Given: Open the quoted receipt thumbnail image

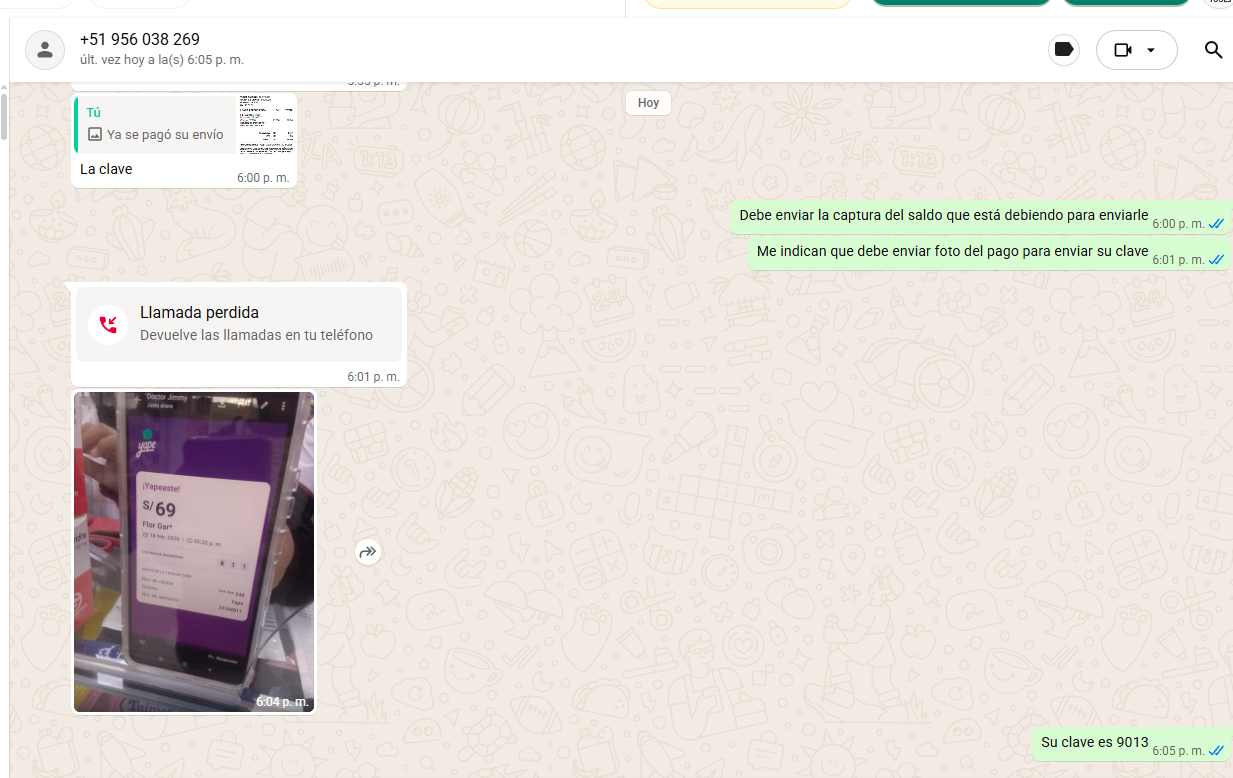Looking at the screenshot, I should coord(266,125).
